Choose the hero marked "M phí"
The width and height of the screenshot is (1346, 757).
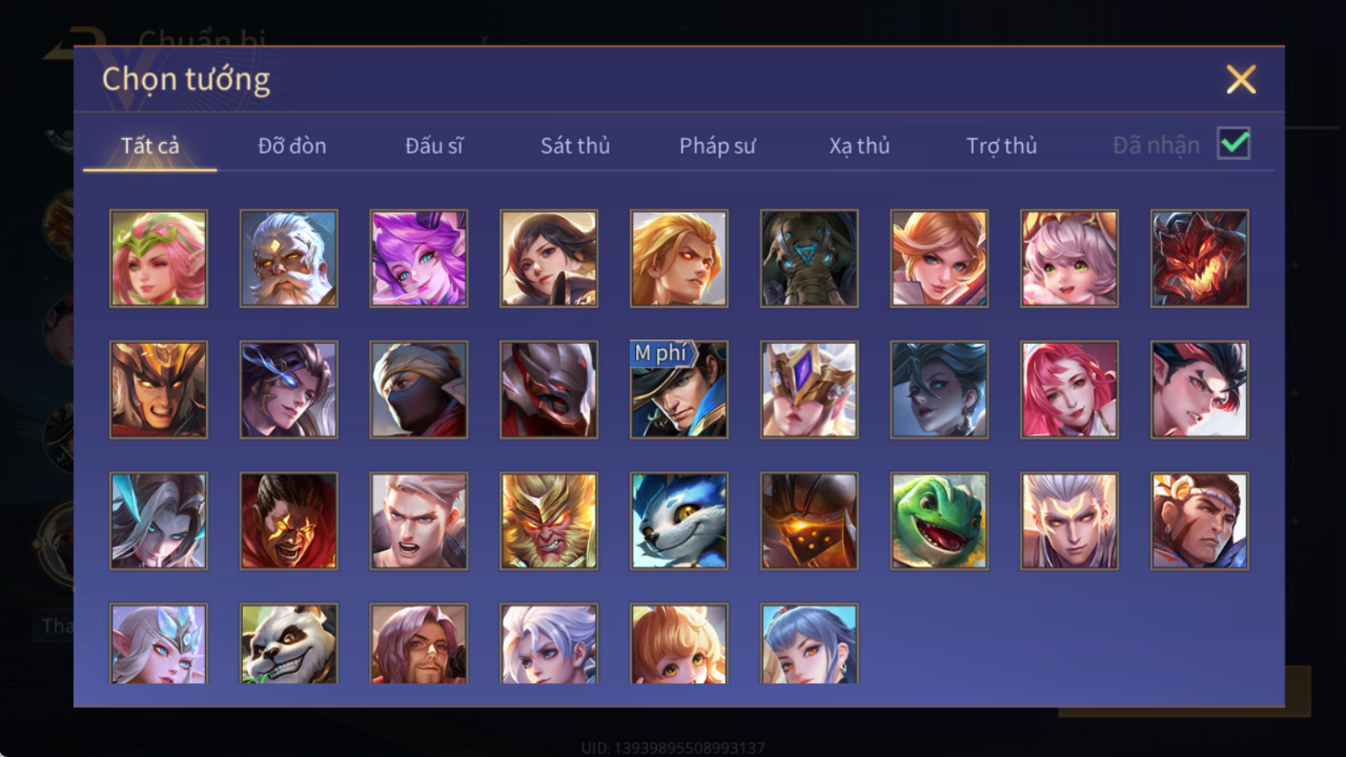[679, 390]
